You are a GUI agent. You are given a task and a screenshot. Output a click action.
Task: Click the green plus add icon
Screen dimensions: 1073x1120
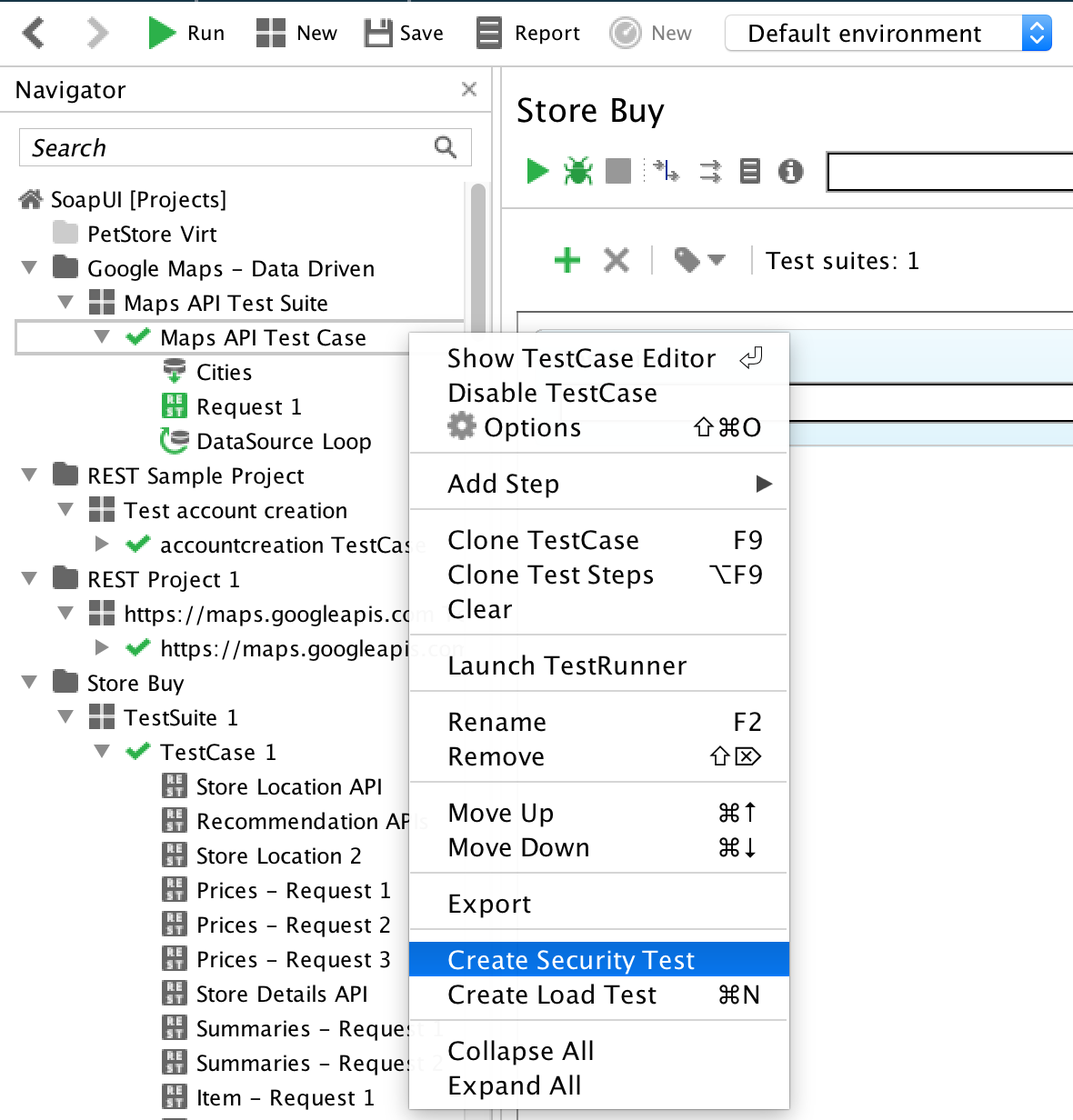click(x=567, y=261)
